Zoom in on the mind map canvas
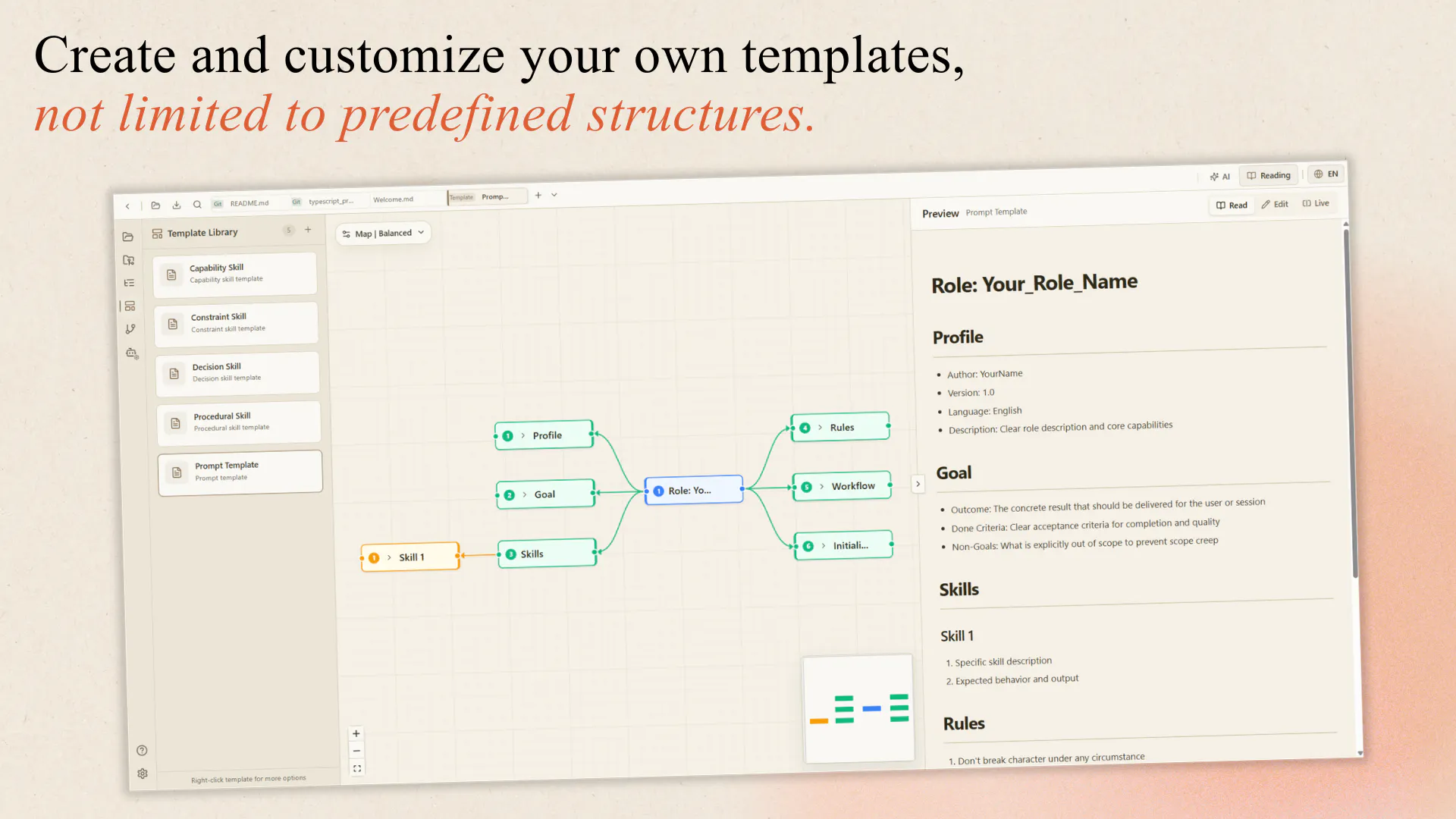Screen dimensions: 1456x819 356,733
